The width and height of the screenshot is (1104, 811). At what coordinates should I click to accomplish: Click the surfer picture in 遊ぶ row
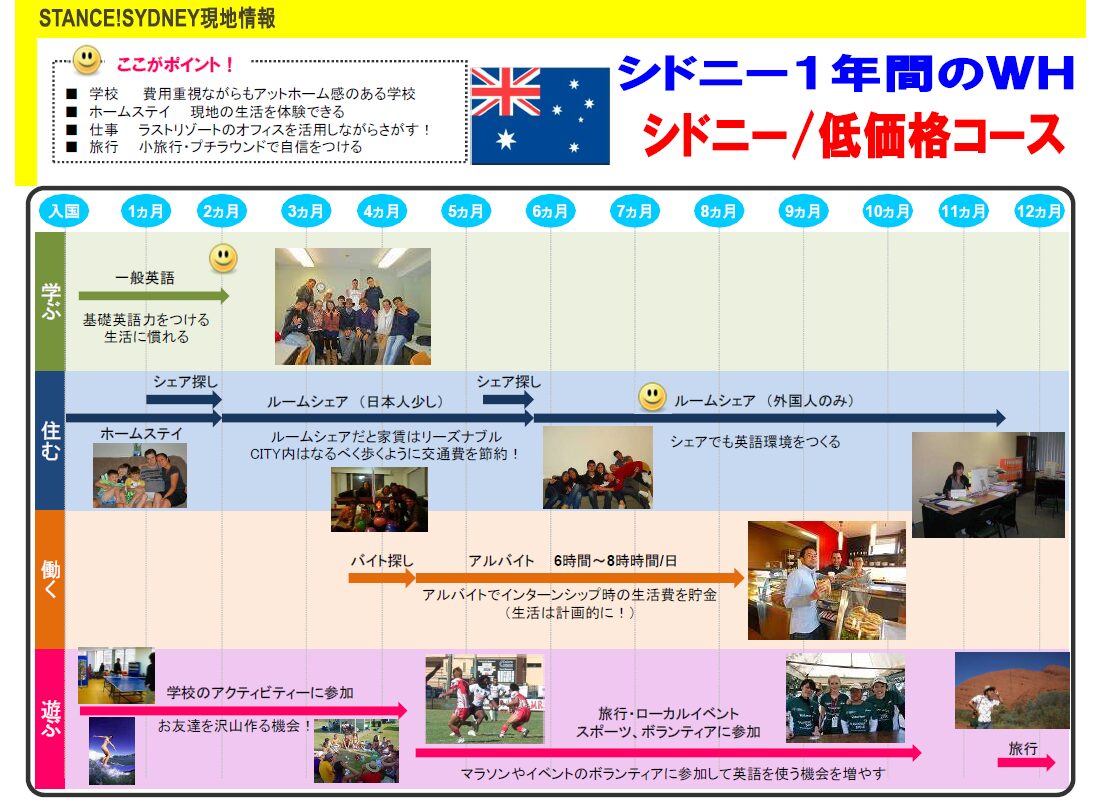pos(111,751)
